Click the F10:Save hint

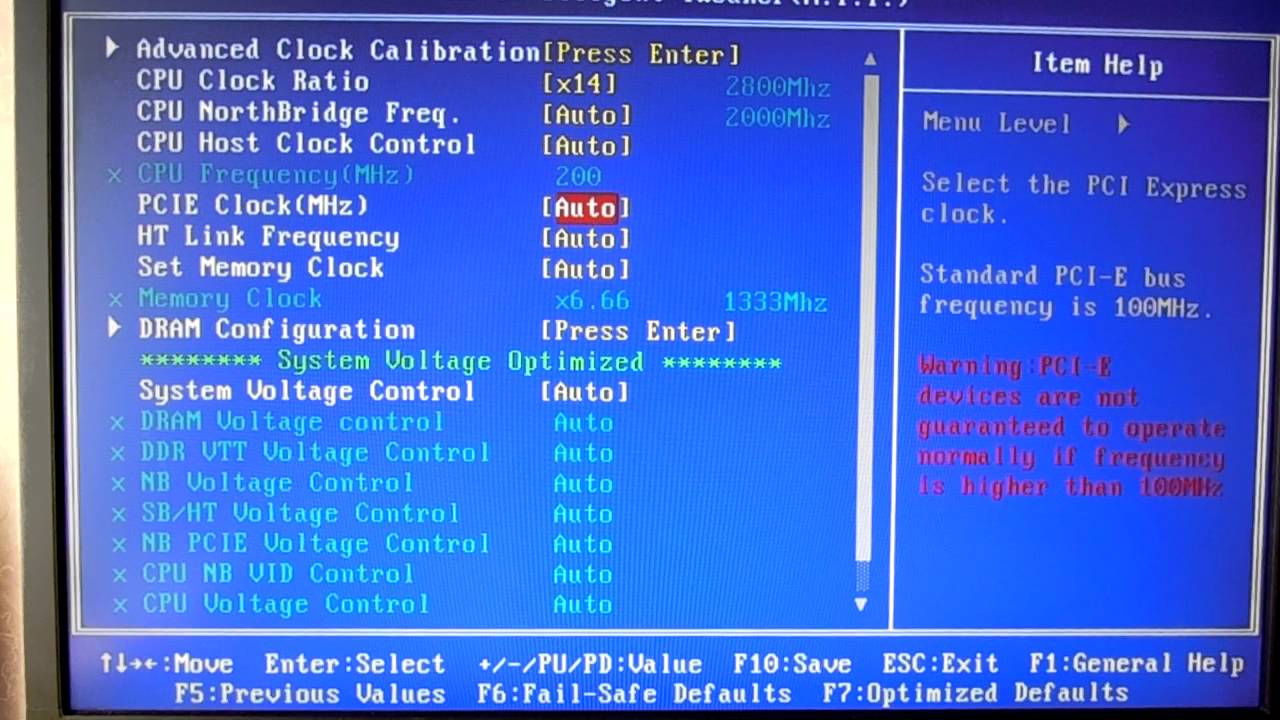[x=792, y=664]
